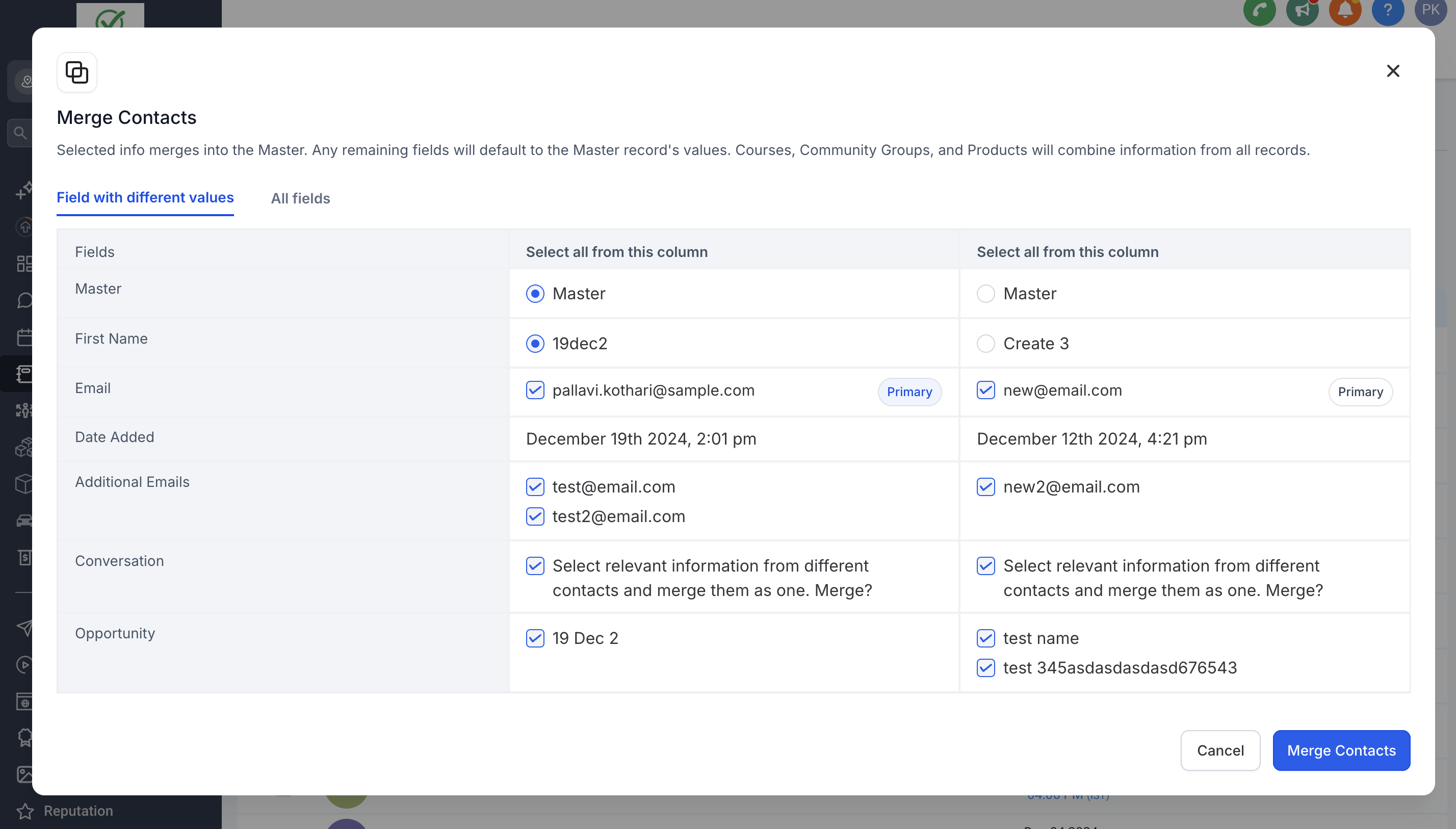Open the Conversations chat icon in the sidebar
Screen dimensions: 1456x829
(x=24, y=300)
